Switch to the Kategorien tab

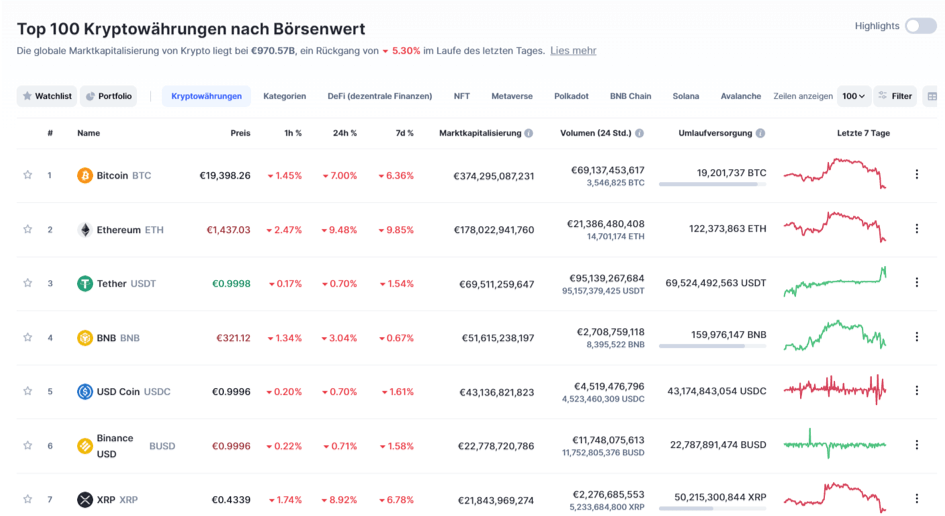(x=284, y=96)
